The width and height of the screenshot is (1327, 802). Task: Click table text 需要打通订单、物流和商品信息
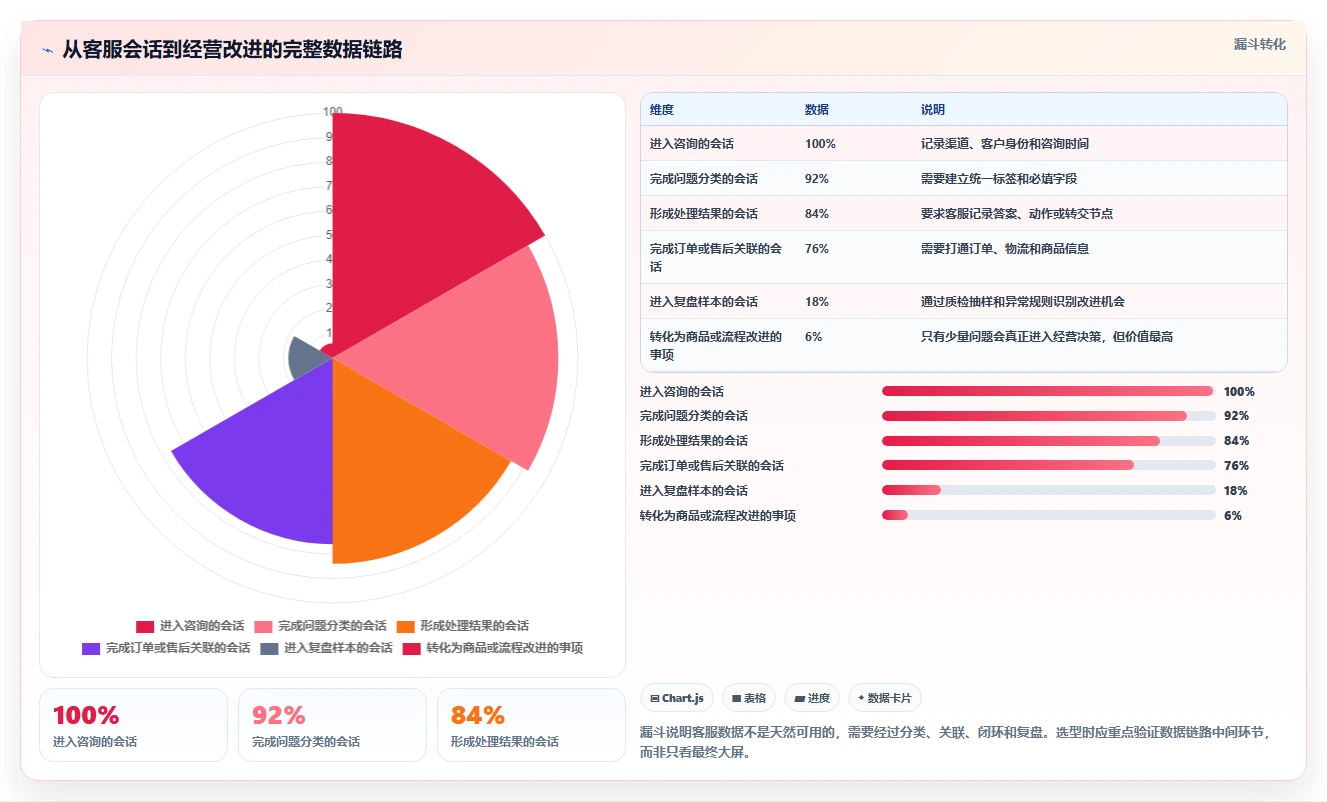pyautogui.click(x=1005, y=249)
